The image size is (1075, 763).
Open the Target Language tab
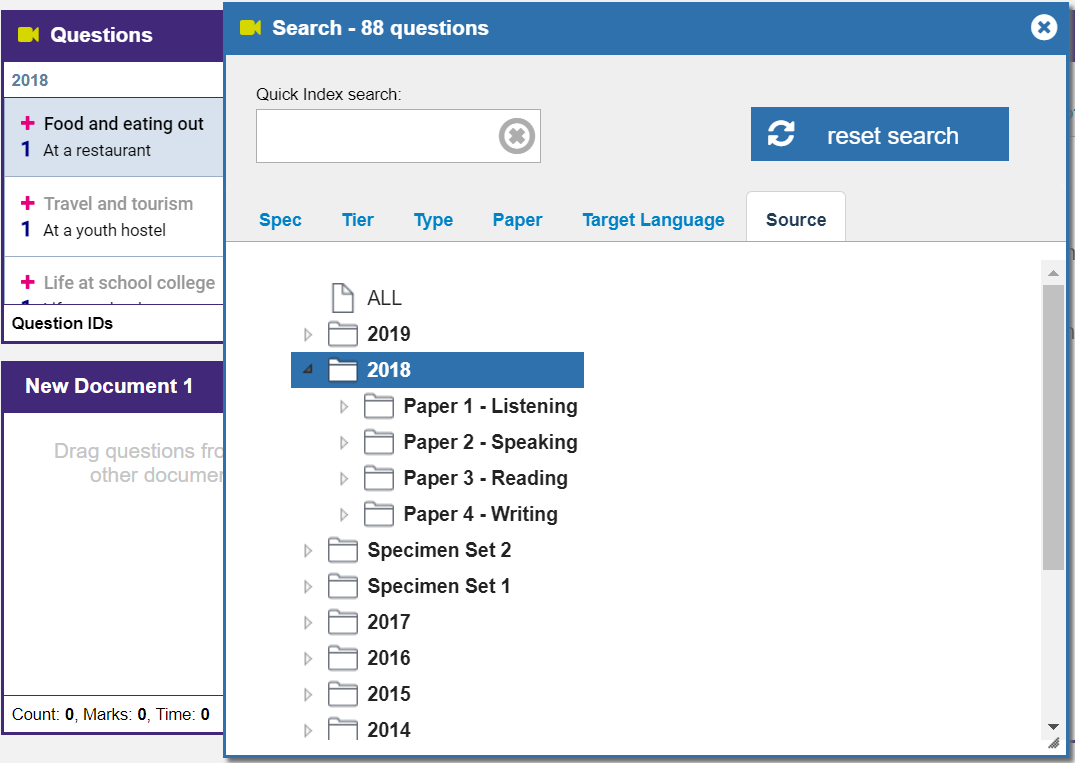pos(653,220)
